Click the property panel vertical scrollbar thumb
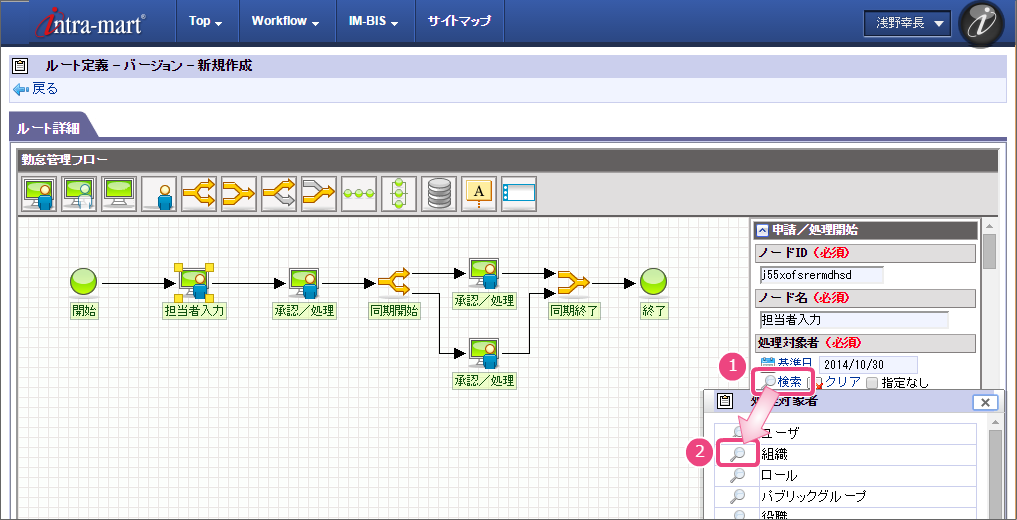The image size is (1017, 520). [989, 251]
